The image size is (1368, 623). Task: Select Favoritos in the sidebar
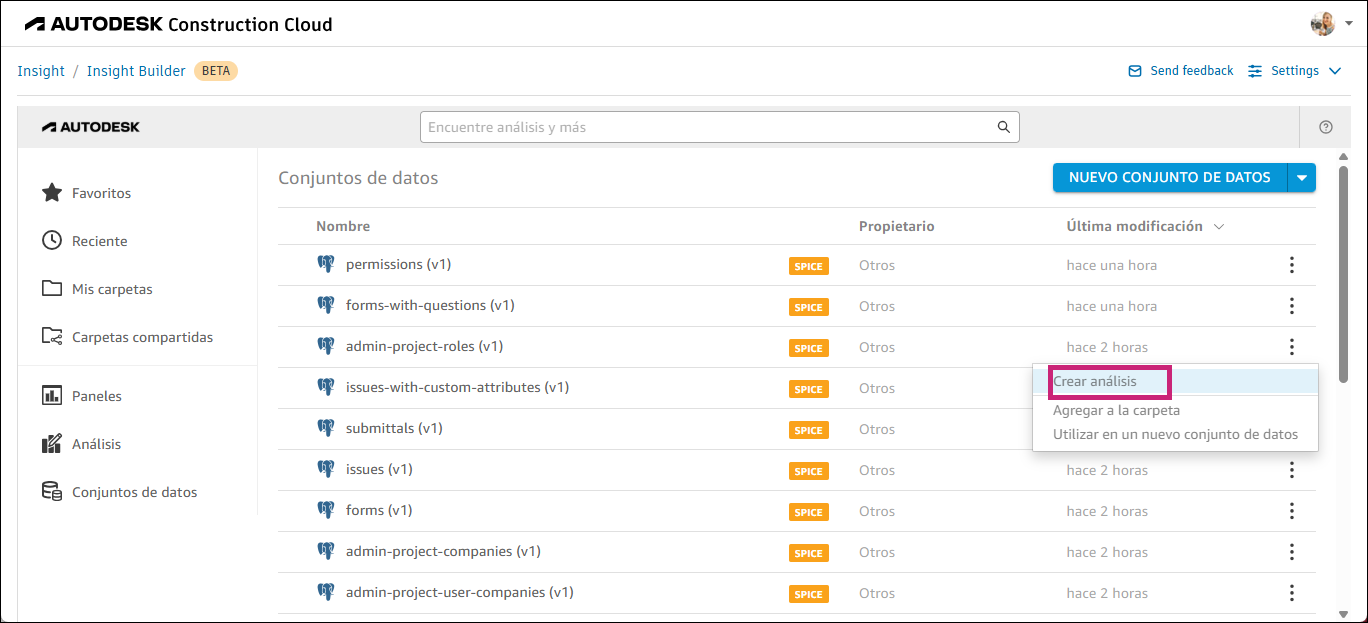[100, 192]
